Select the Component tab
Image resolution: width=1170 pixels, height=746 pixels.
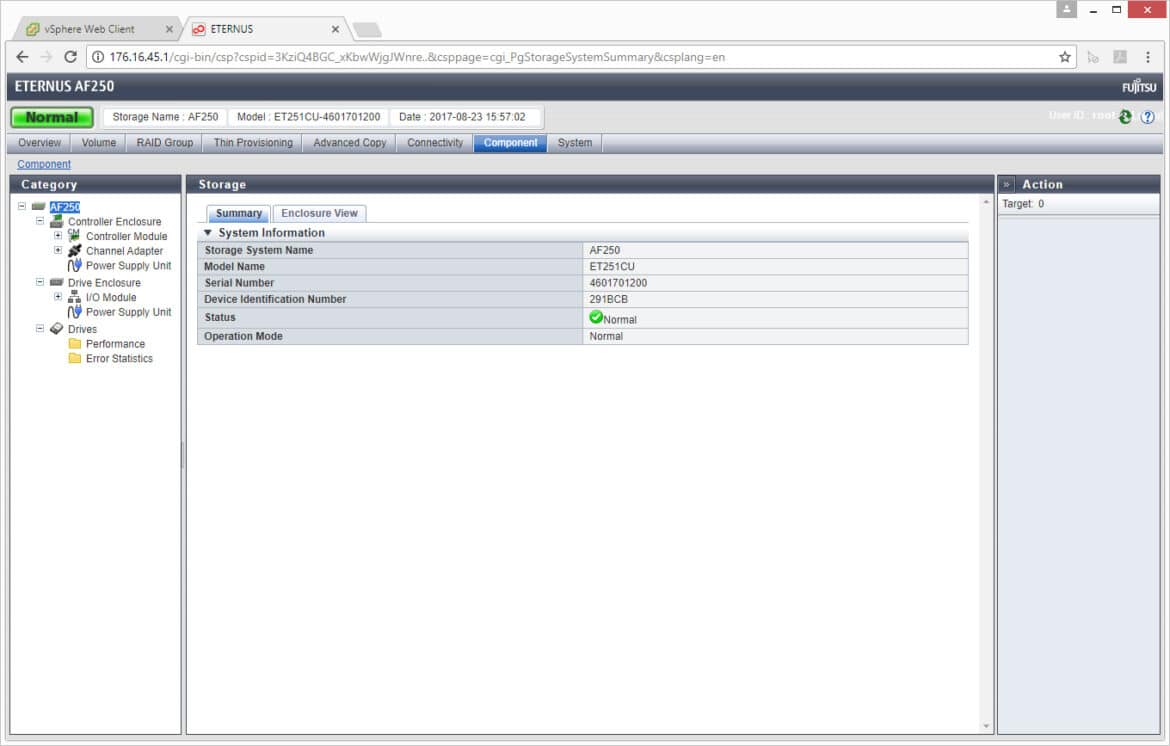[510, 142]
